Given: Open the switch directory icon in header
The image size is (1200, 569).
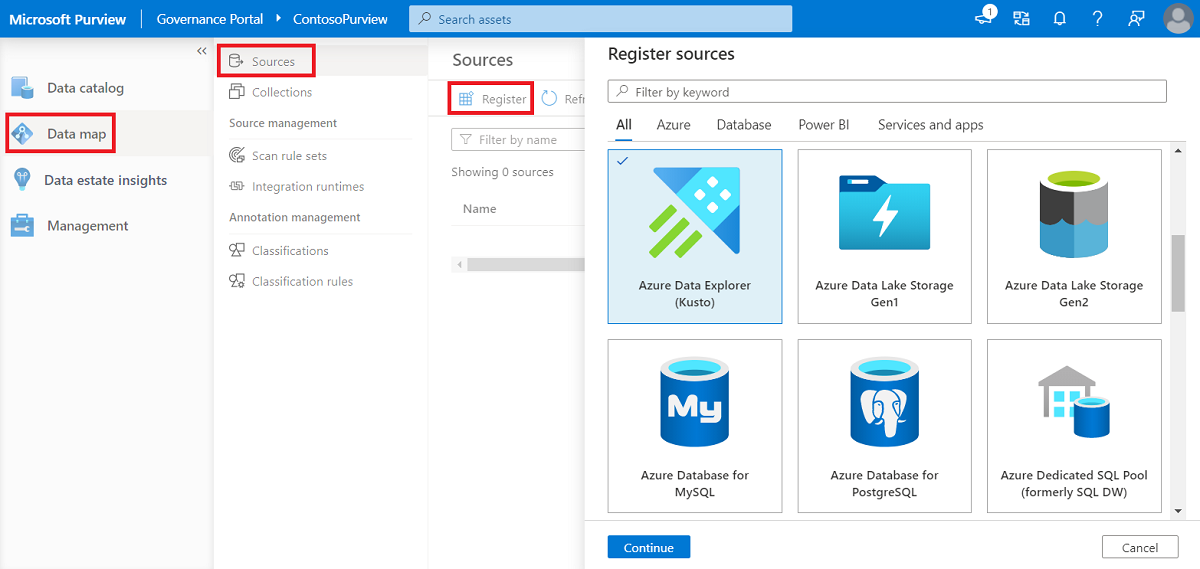Looking at the screenshot, I should [1021, 18].
